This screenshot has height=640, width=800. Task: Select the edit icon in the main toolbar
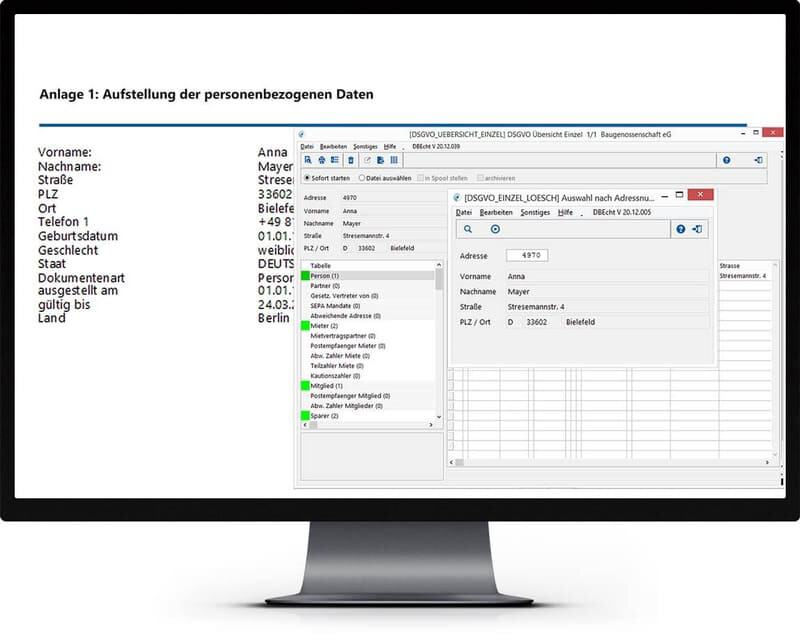pos(367,160)
